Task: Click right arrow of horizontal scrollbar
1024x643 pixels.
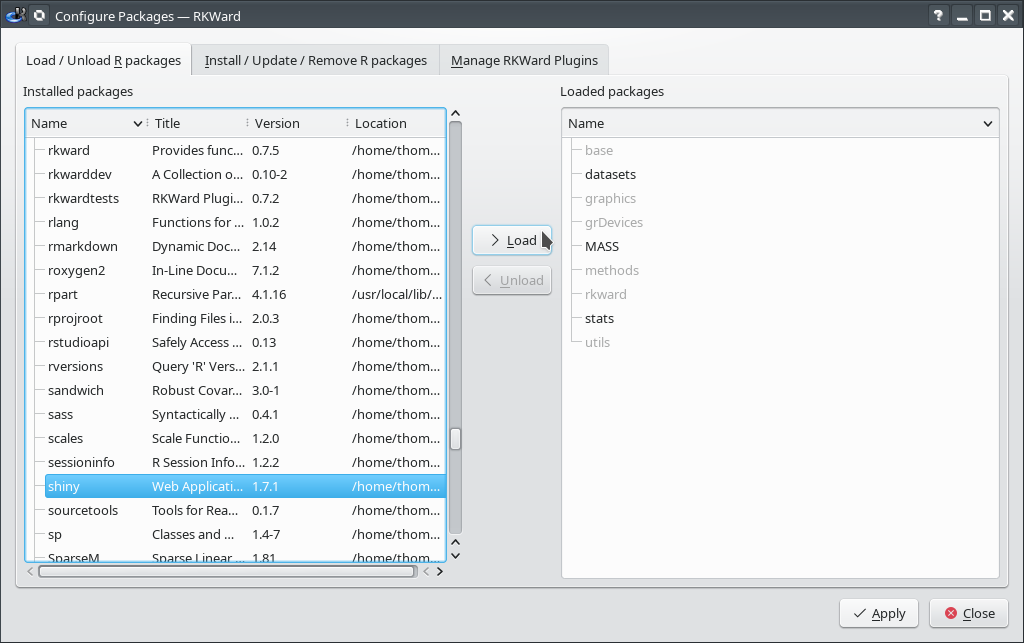Action: point(440,572)
